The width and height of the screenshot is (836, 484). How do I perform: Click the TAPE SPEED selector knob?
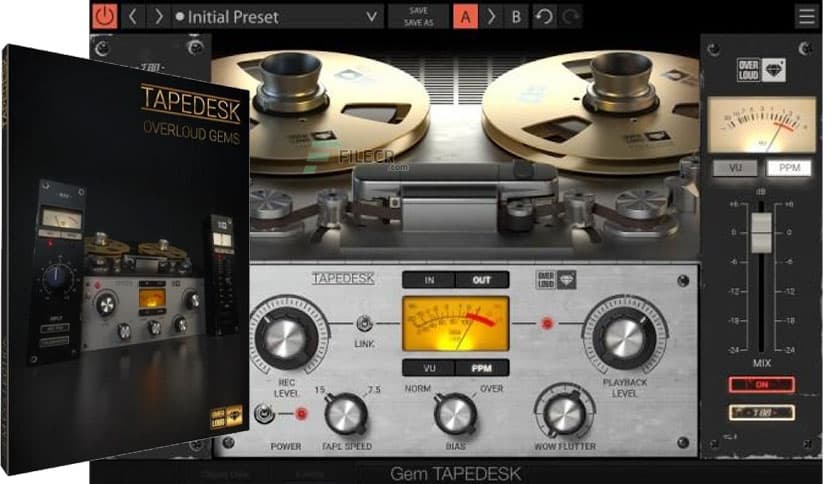(x=345, y=414)
